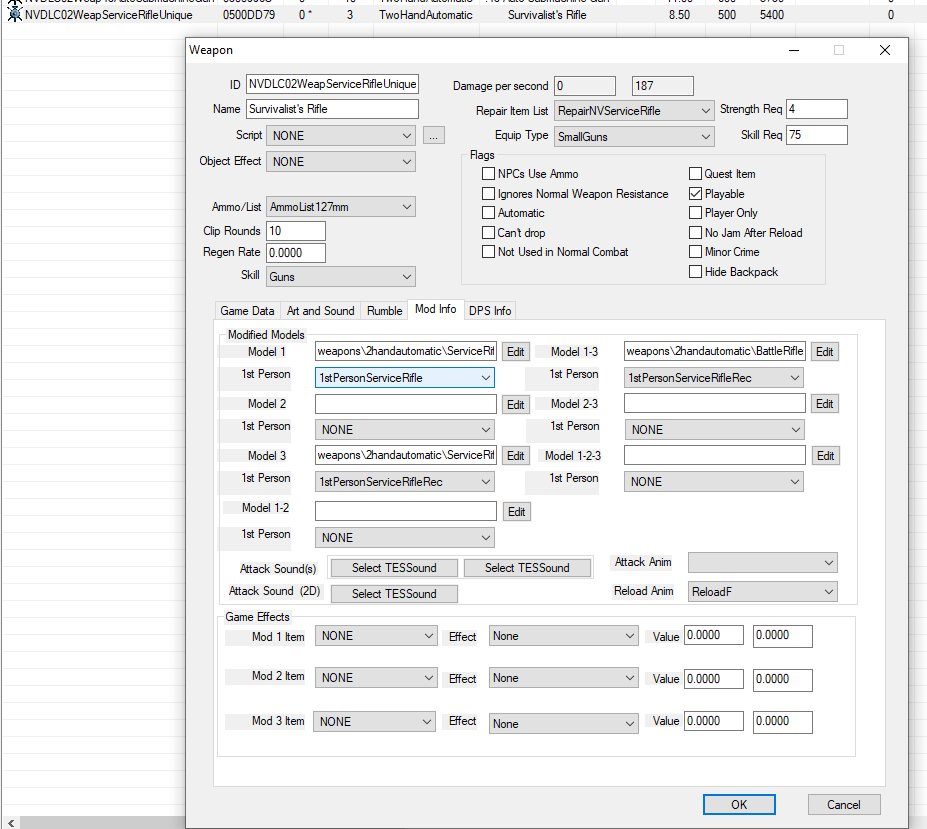Viewport: 927px width, 829px height.
Task: Switch to the Art and Sound tab
Action: click(320, 311)
